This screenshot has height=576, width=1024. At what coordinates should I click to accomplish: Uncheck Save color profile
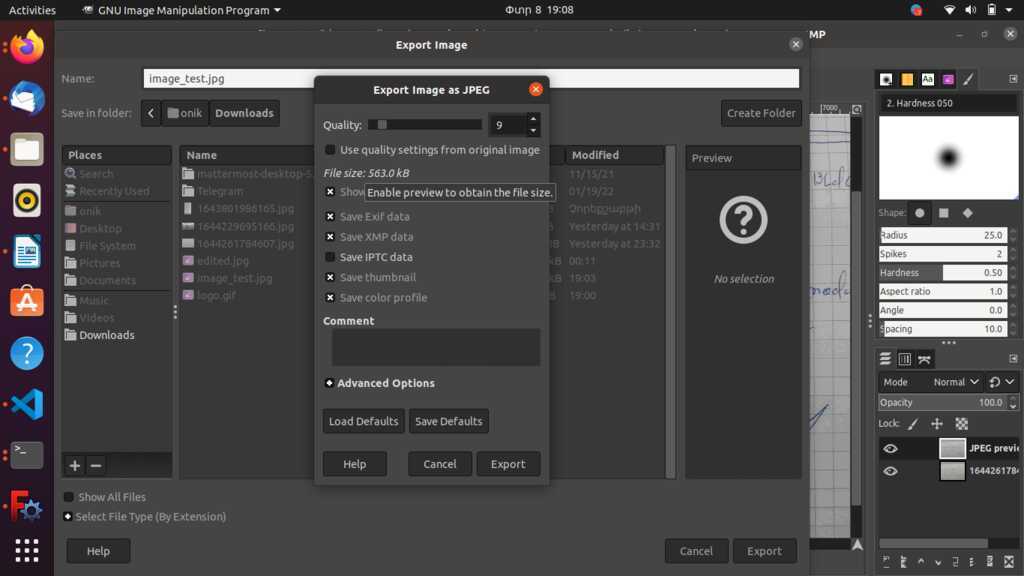click(330, 298)
